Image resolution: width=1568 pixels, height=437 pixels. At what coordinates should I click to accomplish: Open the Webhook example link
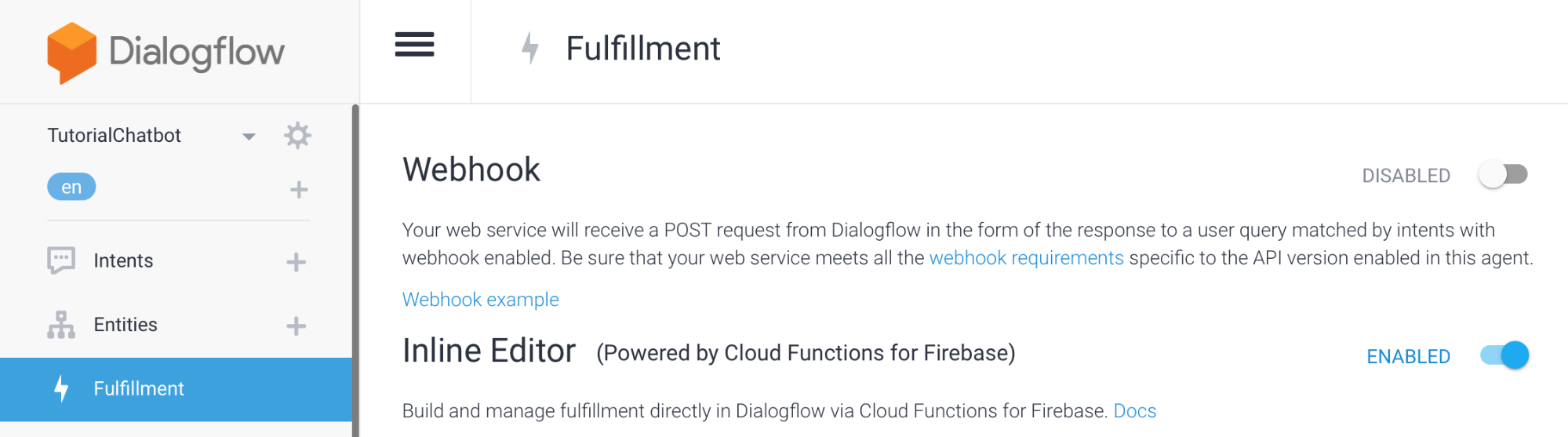pyautogui.click(x=480, y=300)
